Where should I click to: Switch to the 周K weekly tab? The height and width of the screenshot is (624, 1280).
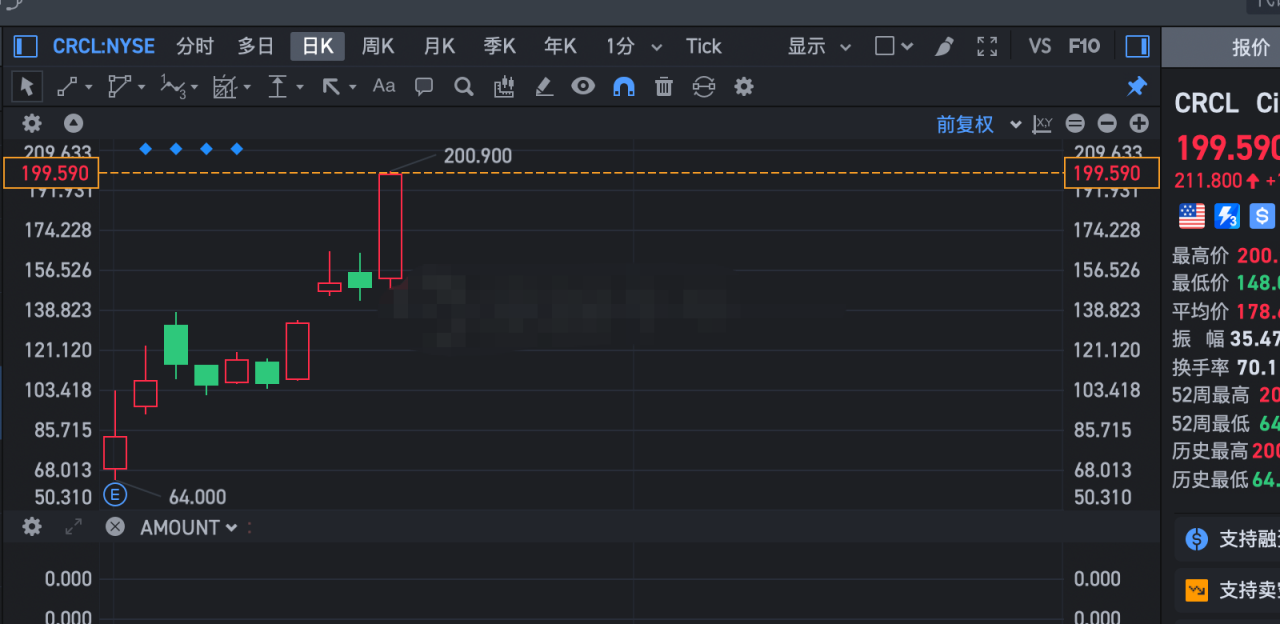click(x=378, y=46)
